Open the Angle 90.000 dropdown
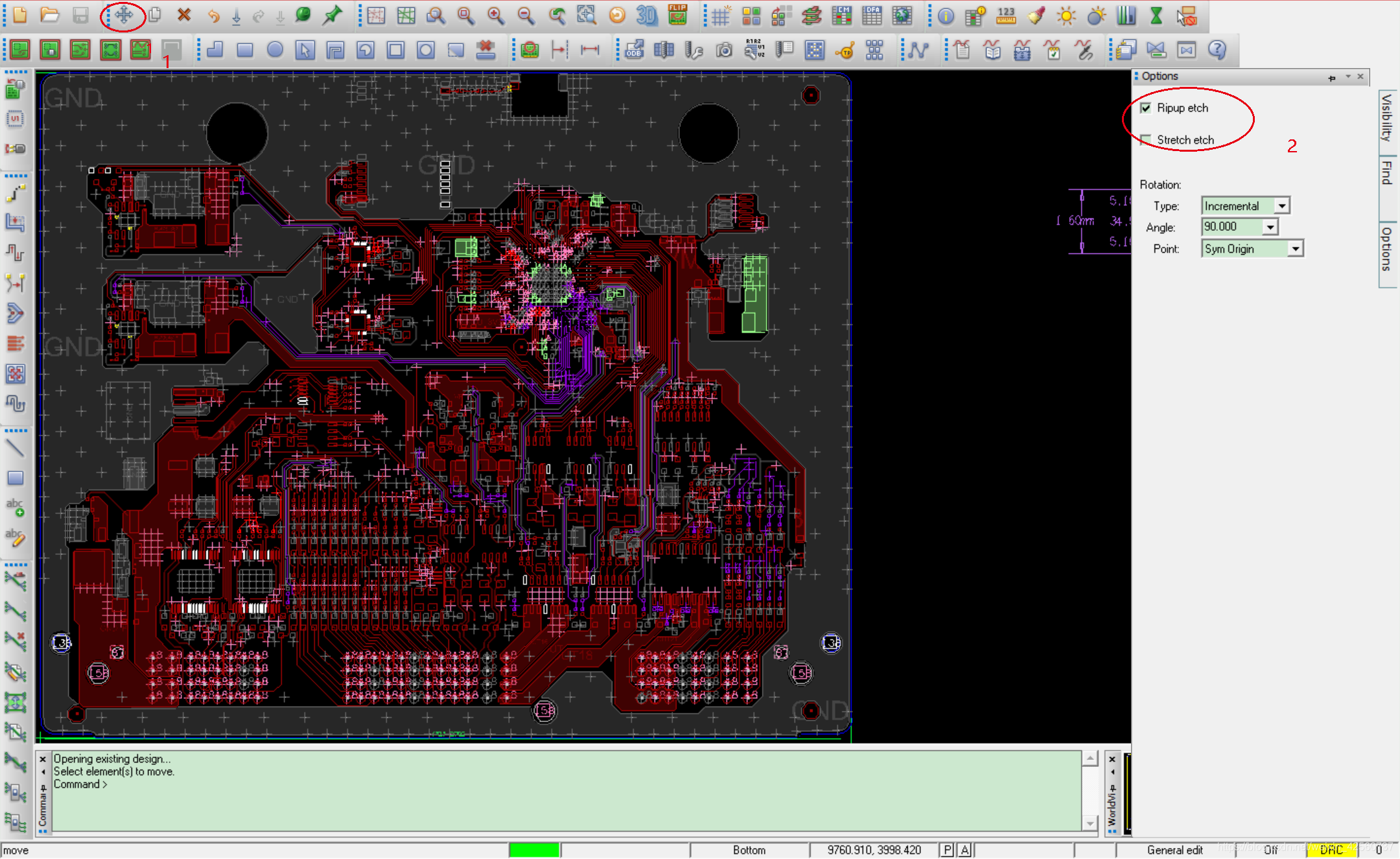This screenshot has height=859, width=1400. click(x=1270, y=227)
